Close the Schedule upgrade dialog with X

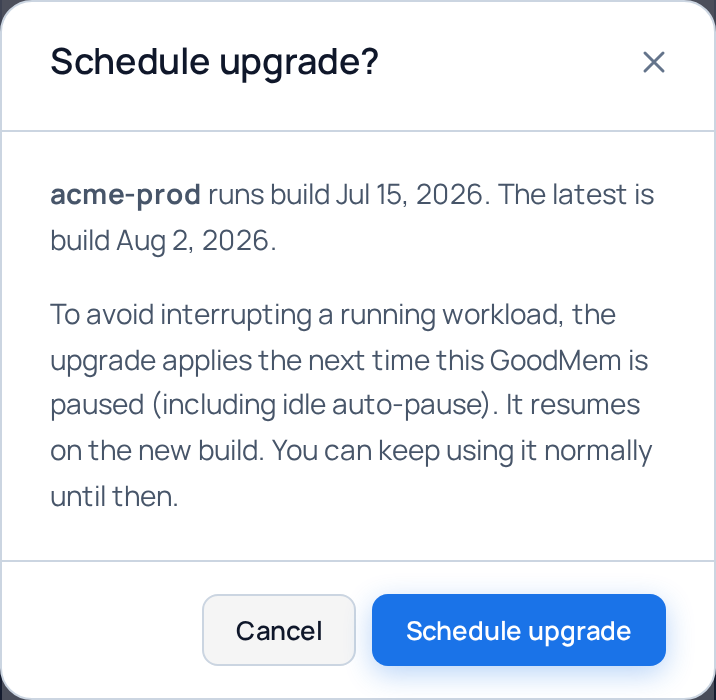(653, 62)
